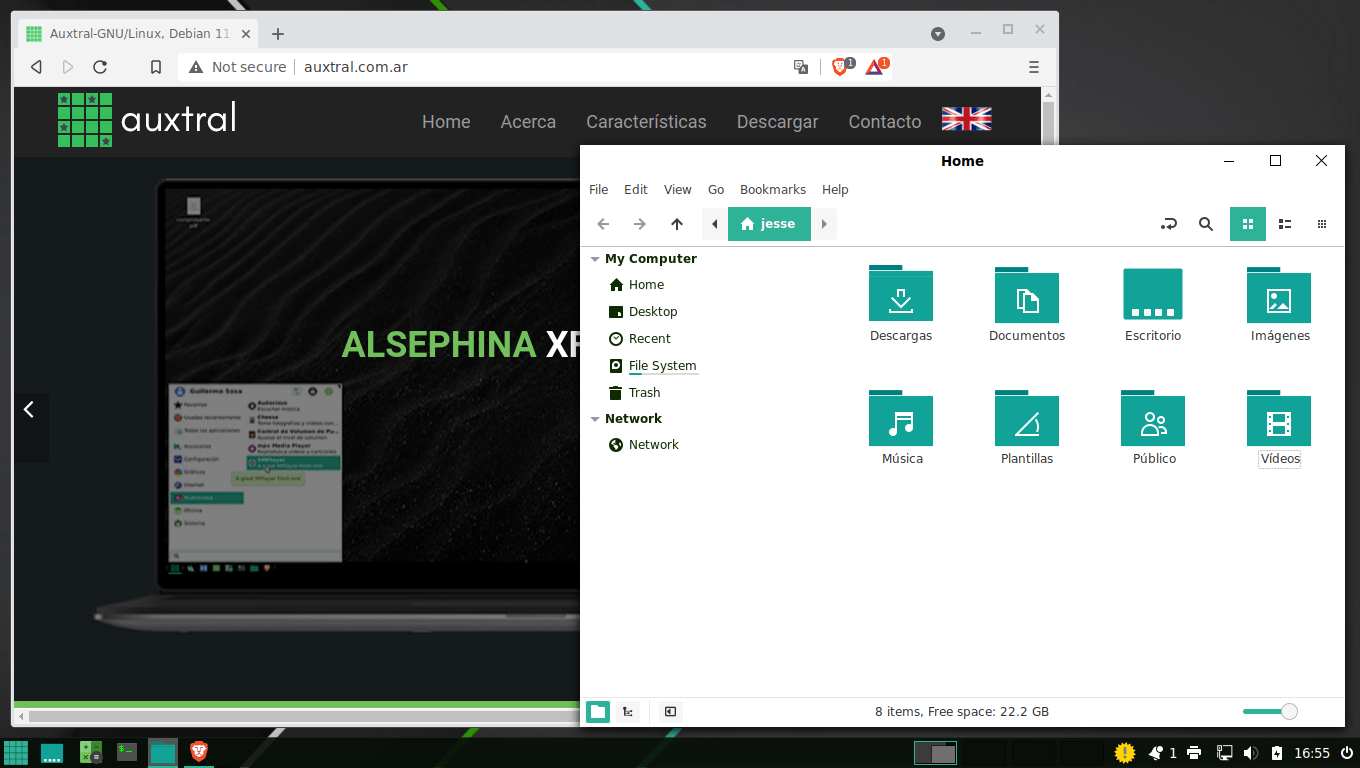
Task: Open the File menu
Action: (x=598, y=190)
